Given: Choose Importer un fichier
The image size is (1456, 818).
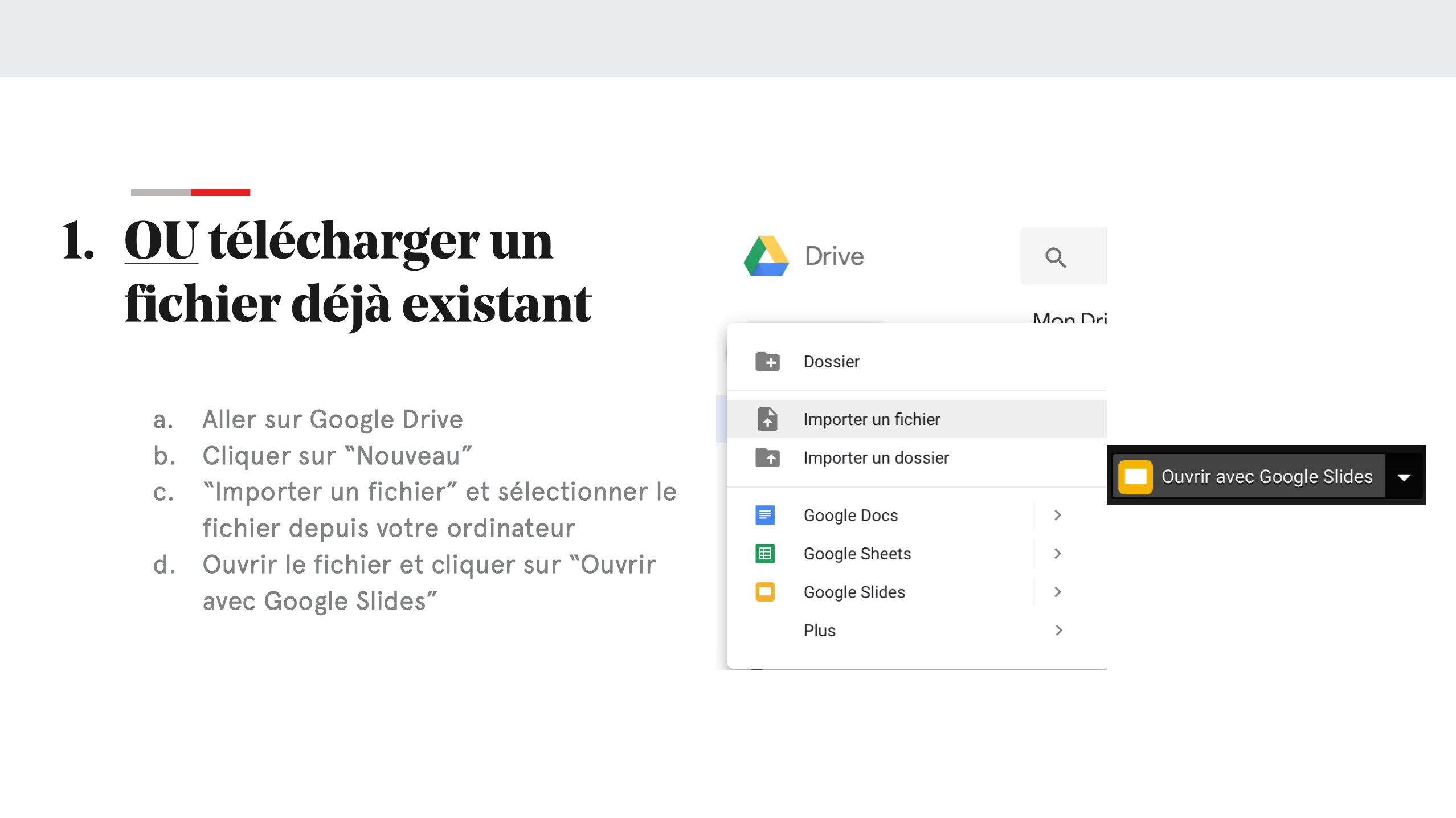Looking at the screenshot, I should click(x=917, y=419).
